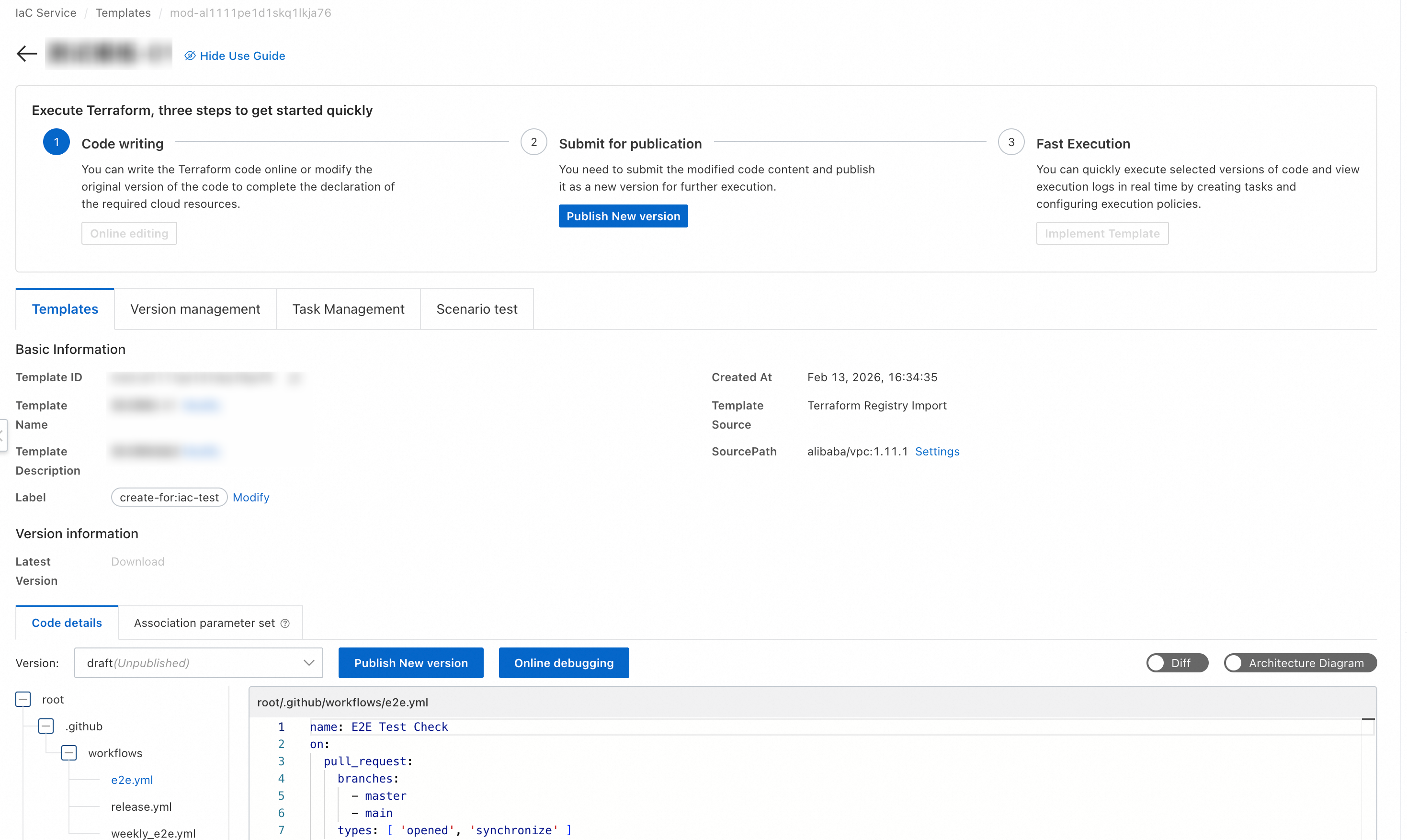1407x840 pixels.
Task: Collapse the .github folder node
Action: coord(46,726)
